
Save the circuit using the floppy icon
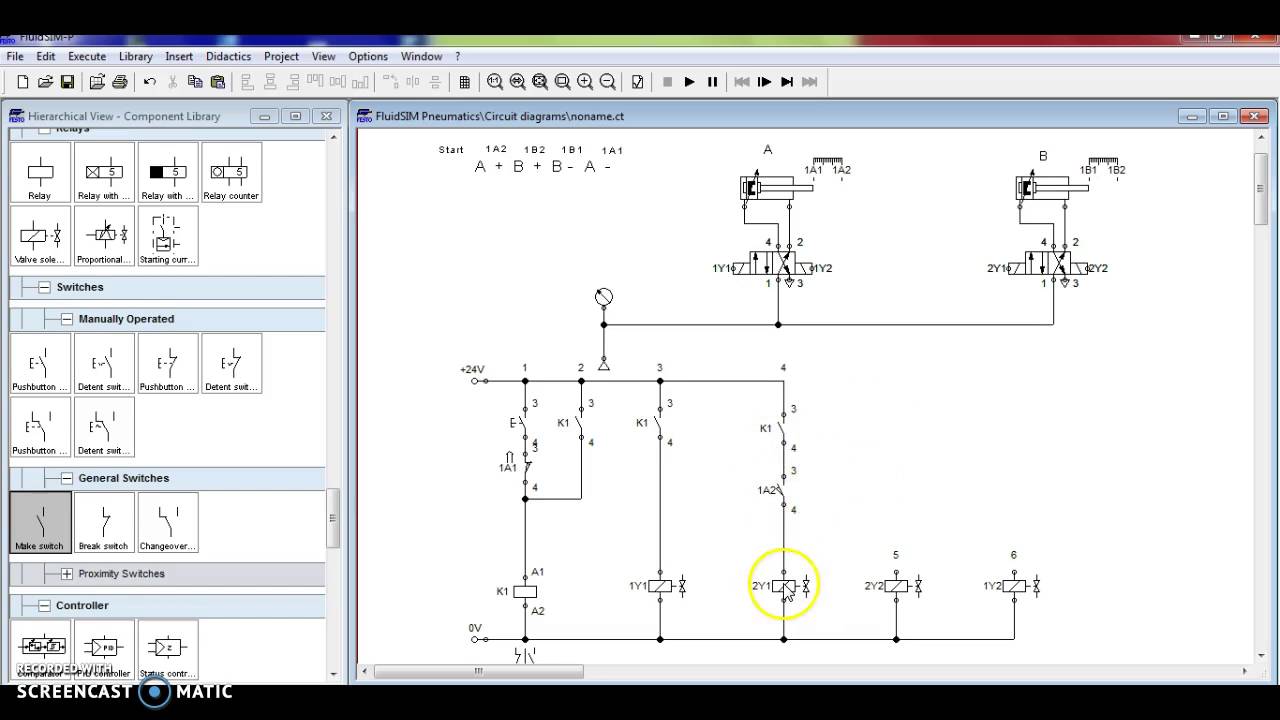67,82
